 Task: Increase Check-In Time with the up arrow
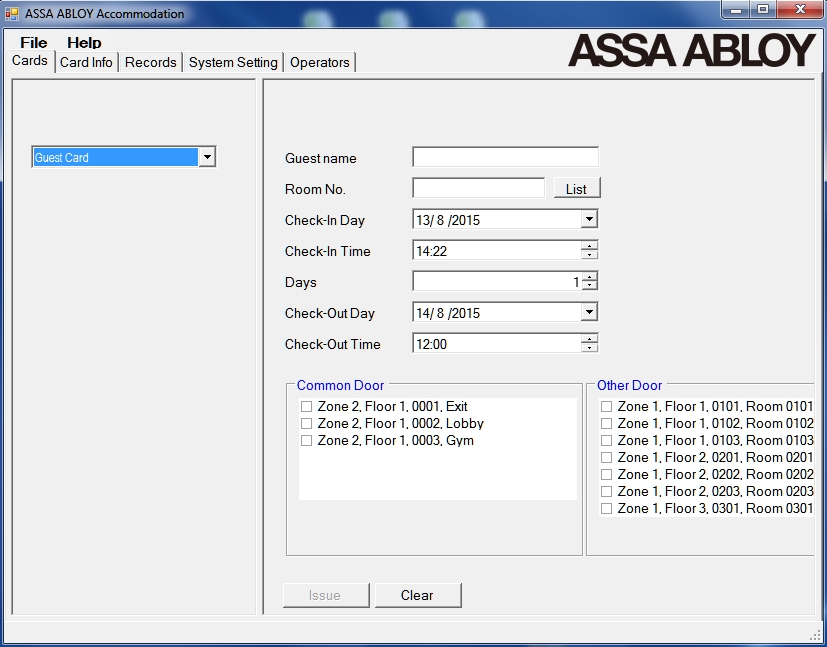click(x=590, y=246)
